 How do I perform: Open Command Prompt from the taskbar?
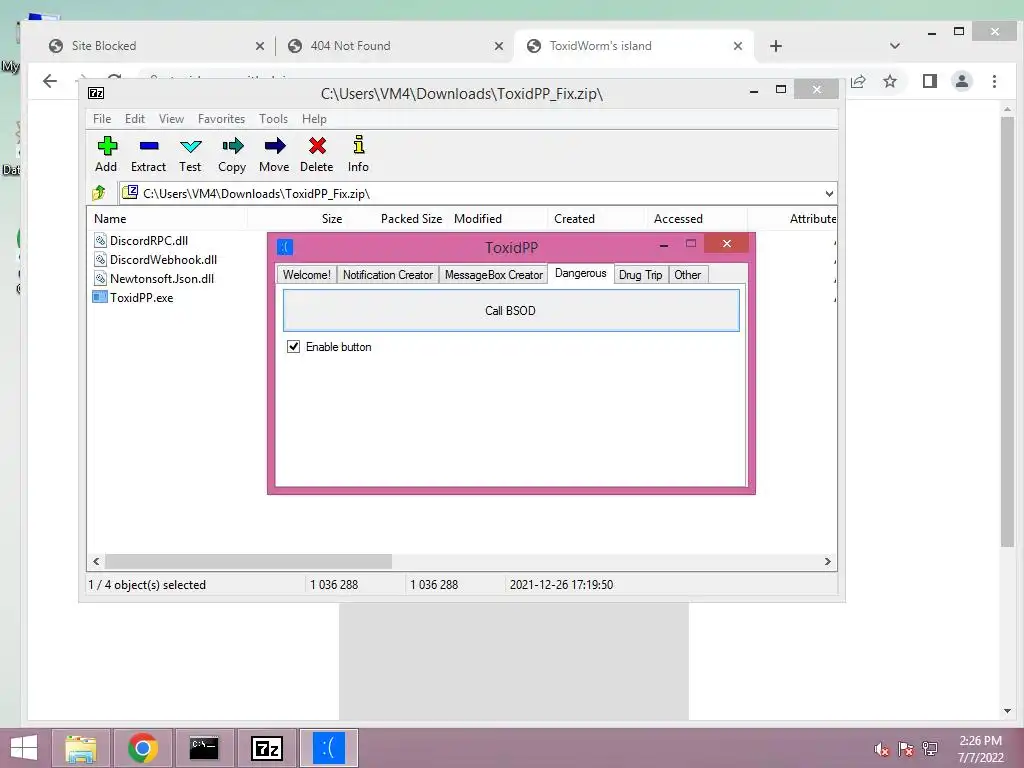coord(204,748)
